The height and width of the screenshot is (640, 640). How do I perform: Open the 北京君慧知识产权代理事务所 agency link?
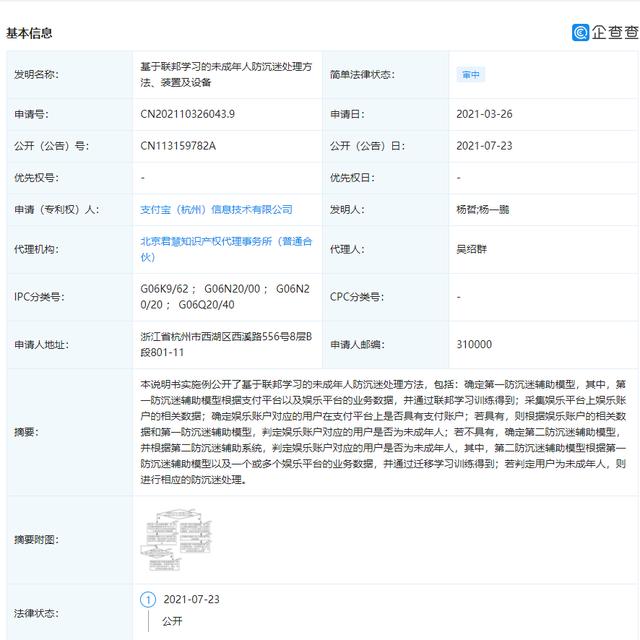(226, 249)
